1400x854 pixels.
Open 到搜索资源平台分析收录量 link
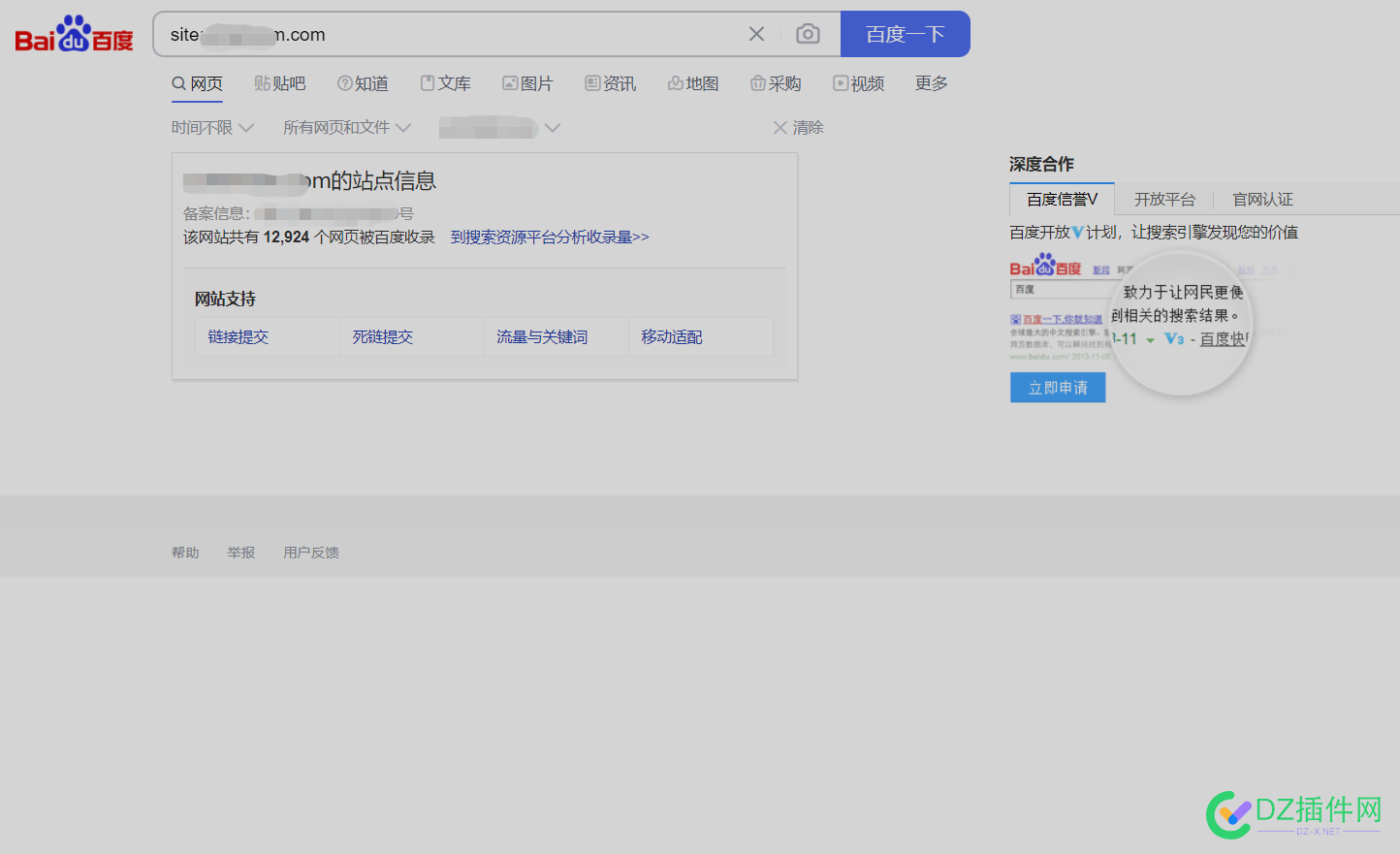click(550, 237)
